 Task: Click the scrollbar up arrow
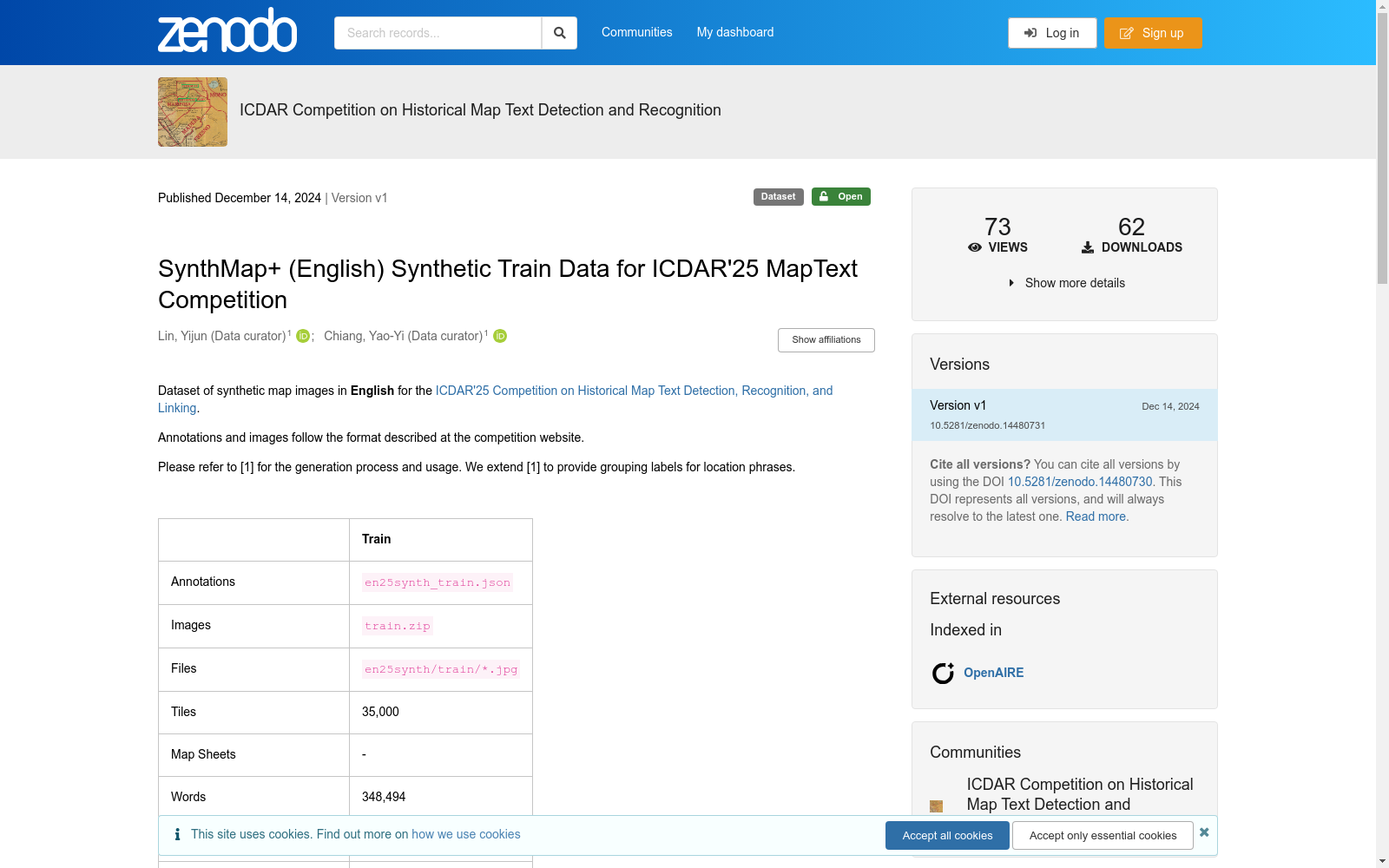click(1382, 7)
